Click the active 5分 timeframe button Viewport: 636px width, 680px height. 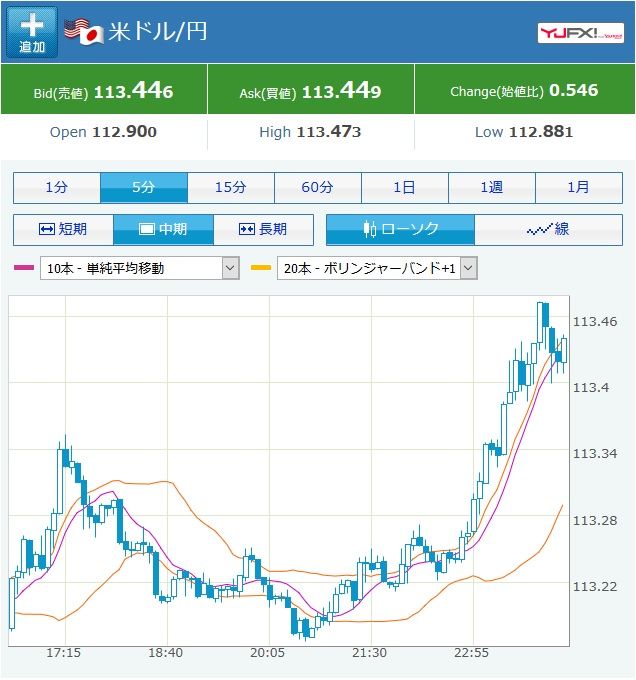pos(144,187)
